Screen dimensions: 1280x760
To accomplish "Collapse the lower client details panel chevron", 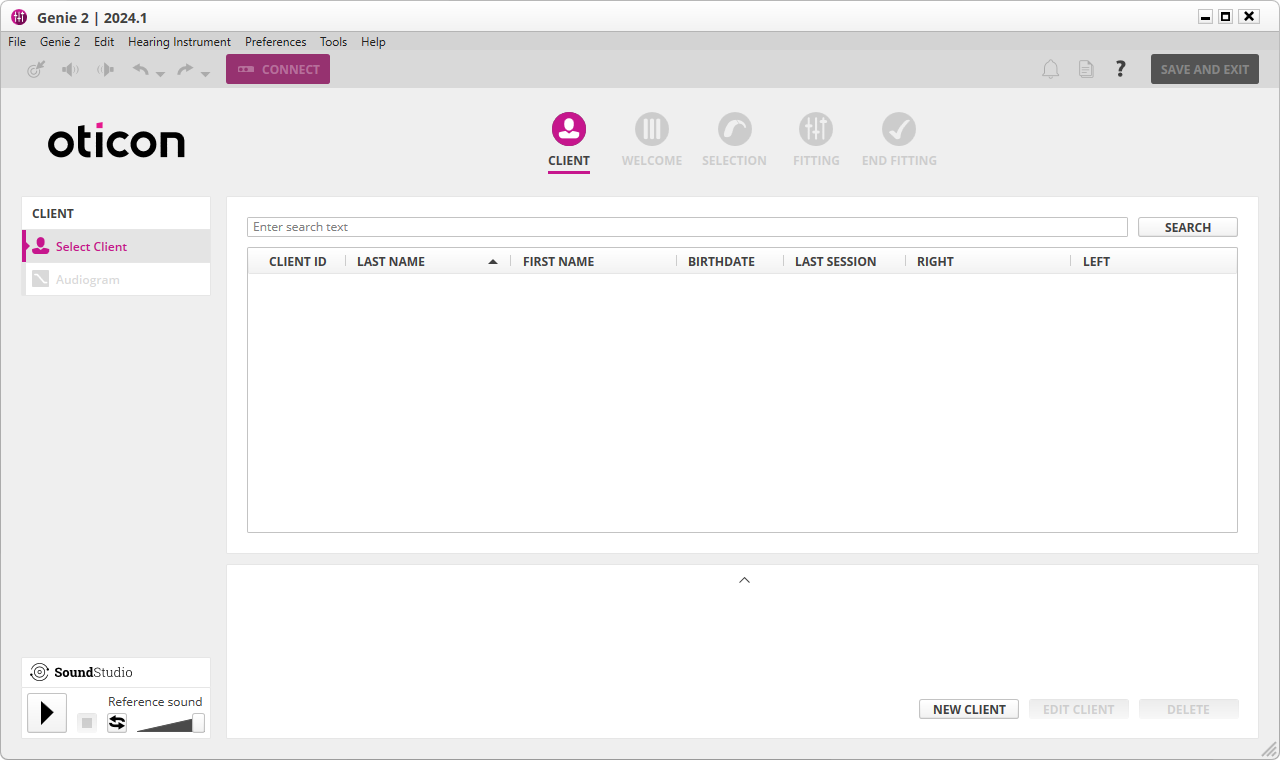I will pos(744,579).
